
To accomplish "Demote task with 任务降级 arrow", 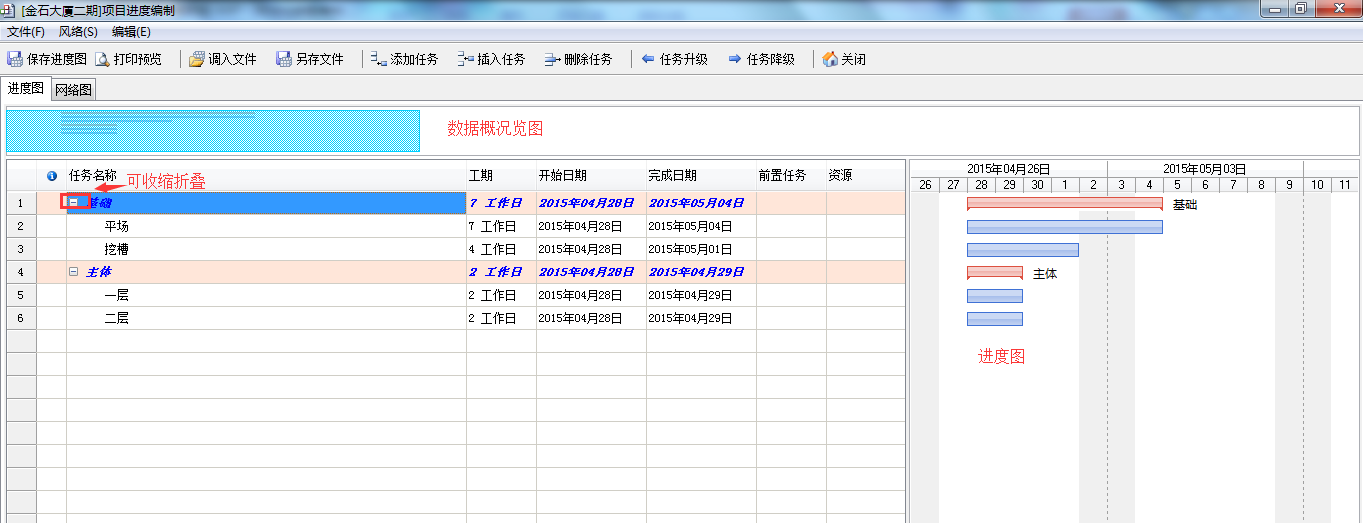I will 735,59.
